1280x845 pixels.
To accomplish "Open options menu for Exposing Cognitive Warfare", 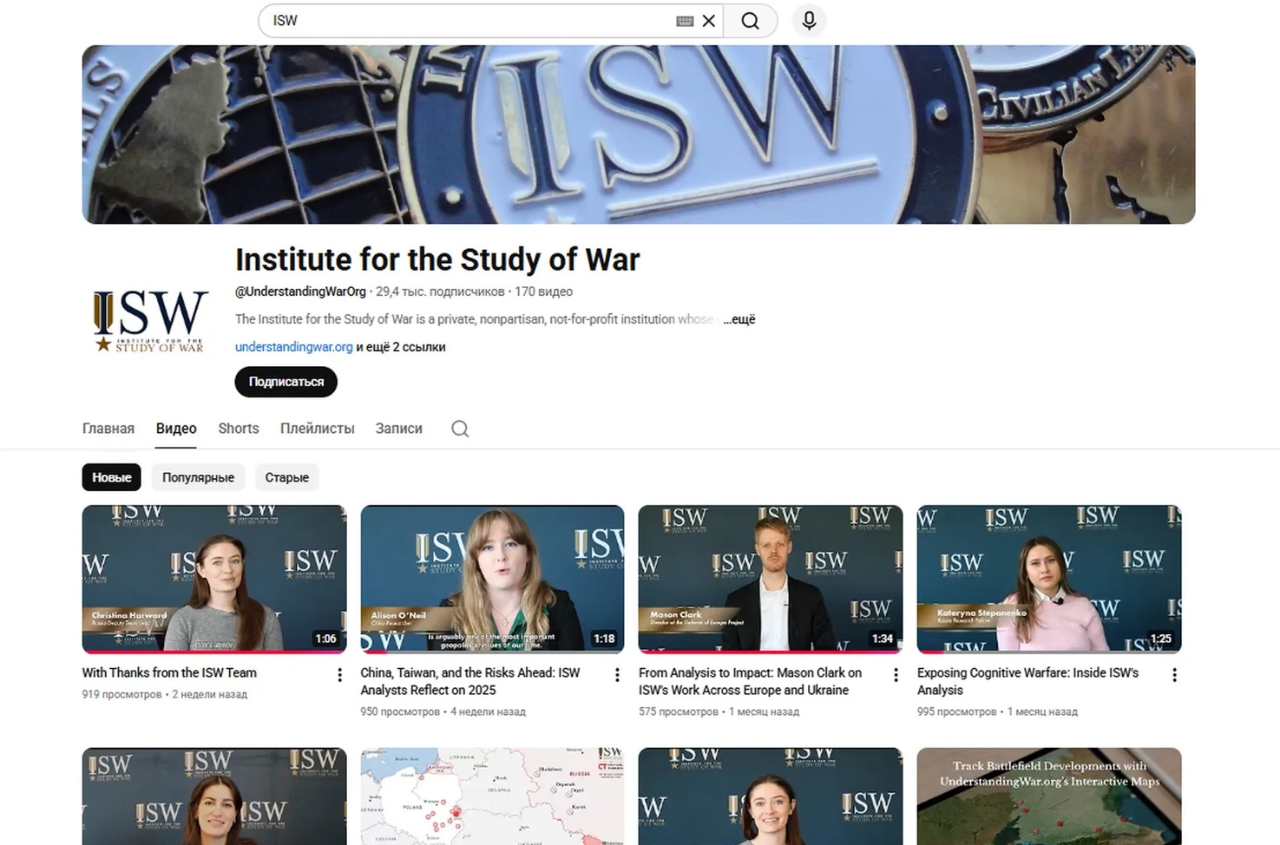I will pos(1174,675).
